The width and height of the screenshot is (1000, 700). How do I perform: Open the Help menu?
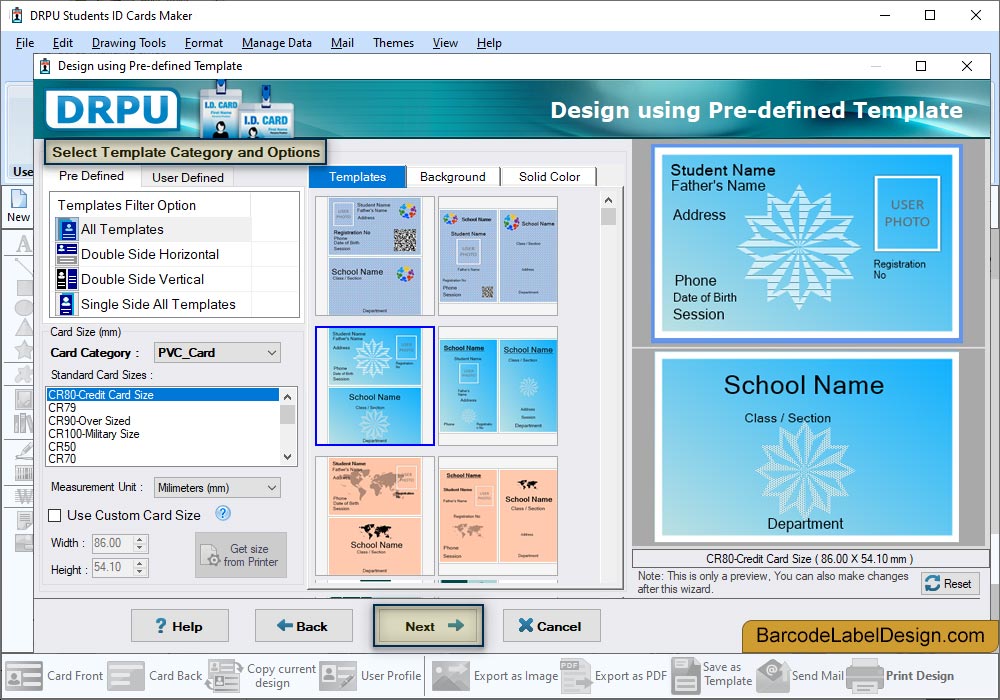click(489, 43)
